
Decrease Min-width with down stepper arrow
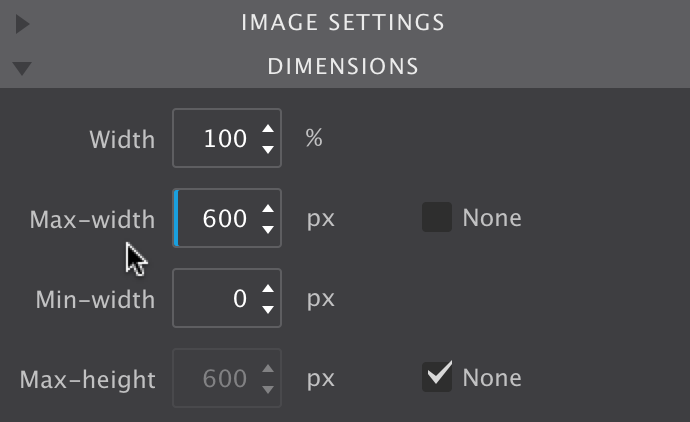point(267,309)
